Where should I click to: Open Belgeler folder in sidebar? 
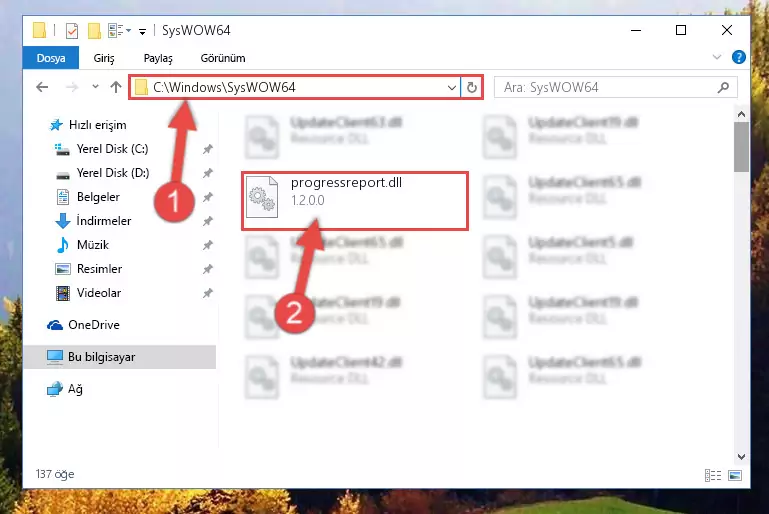point(98,197)
